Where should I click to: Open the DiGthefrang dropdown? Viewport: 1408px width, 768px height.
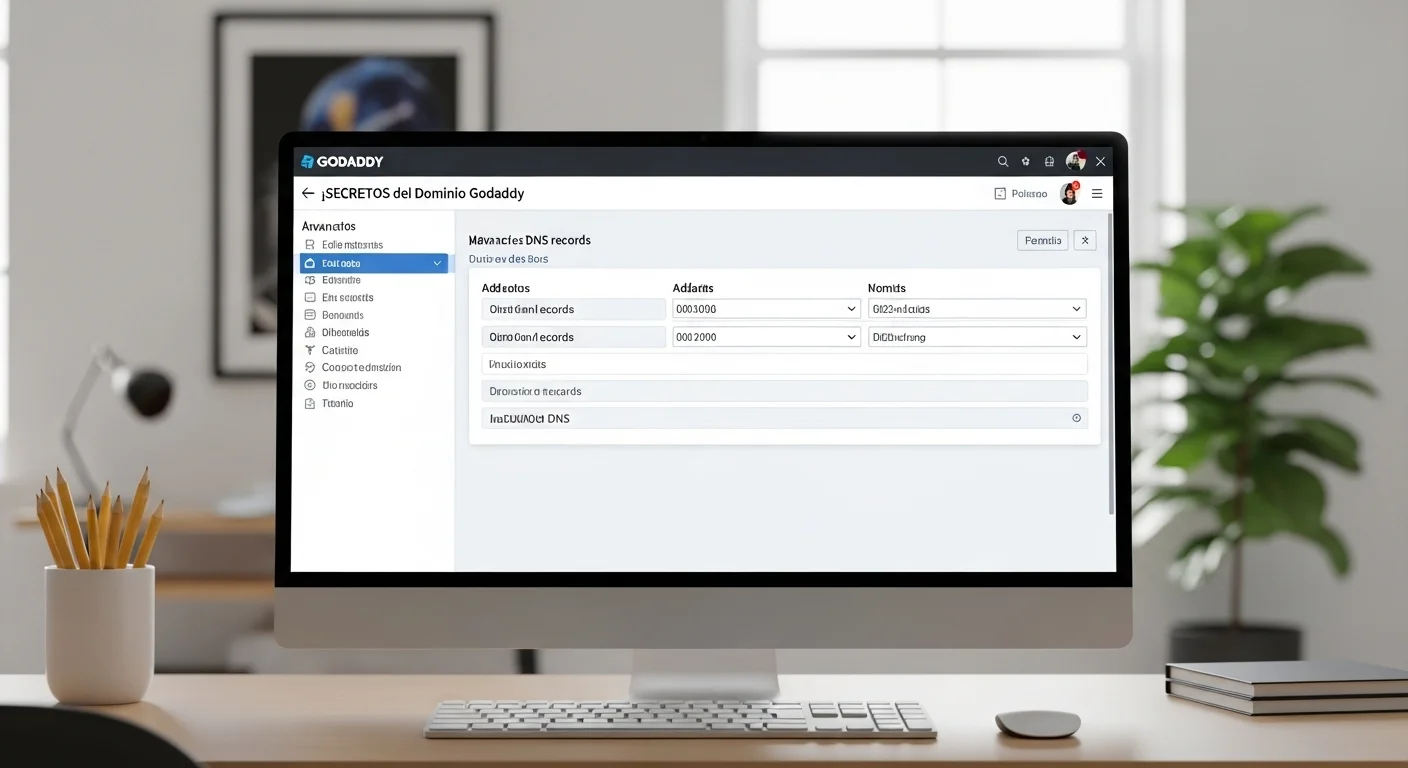click(x=977, y=337)
